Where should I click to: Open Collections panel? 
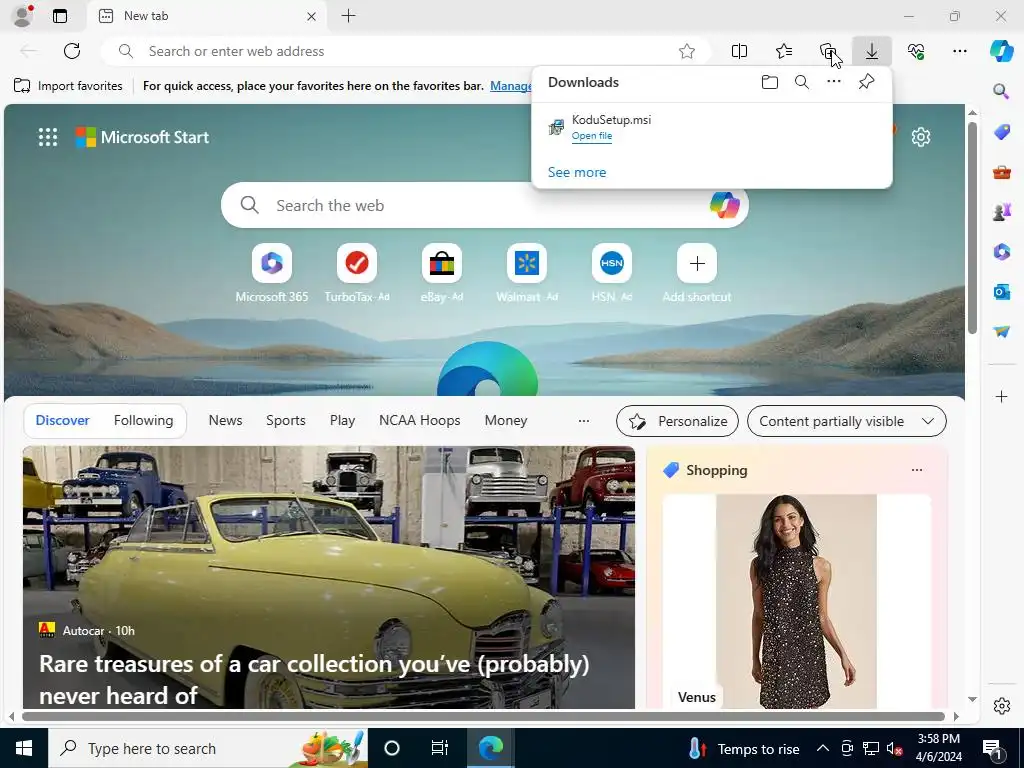tap(828, 51)
